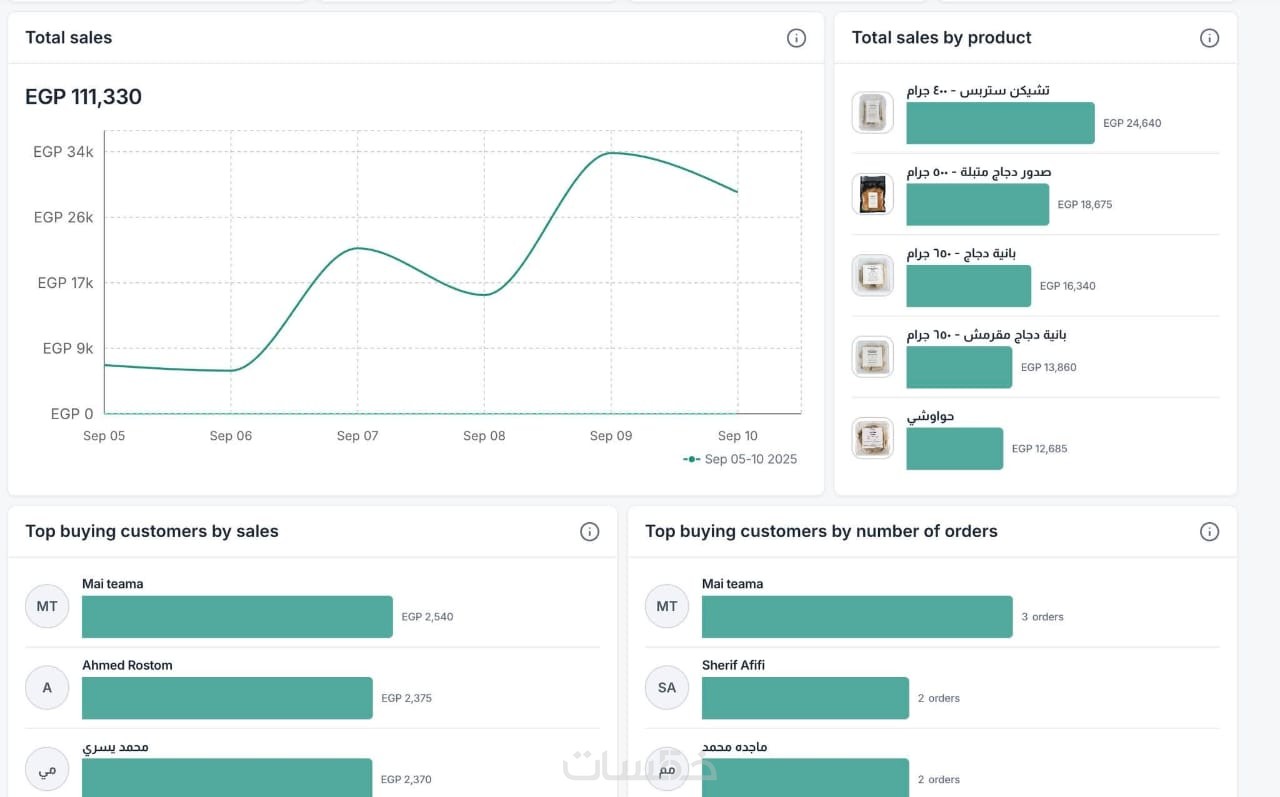Screen dimensions: 1280x797
Task: Click Sherif Afifi's SA avatar
Action: tap(667, 688)
